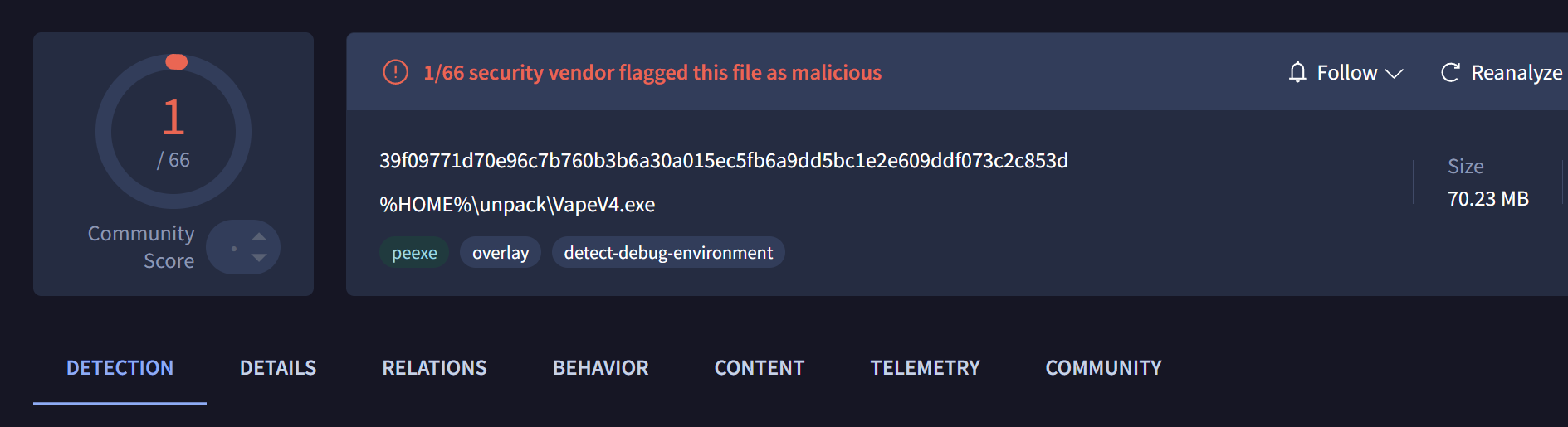Go to the RELATIONS tab
The height and width of the screenshot is (427, 1568).
click(x=434, y=368)
